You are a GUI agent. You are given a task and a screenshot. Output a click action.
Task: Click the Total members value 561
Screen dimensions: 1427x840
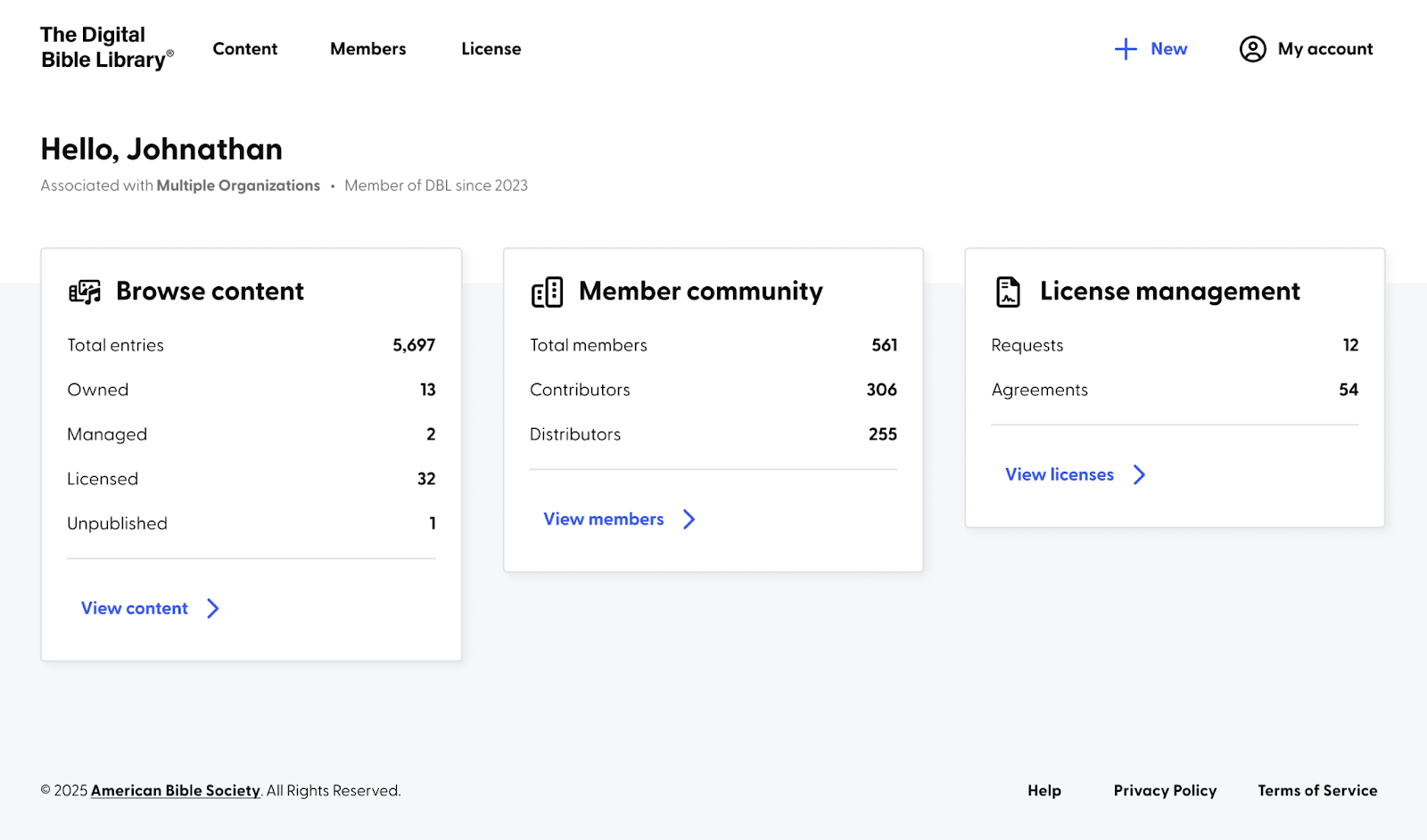tap(885, 345)
